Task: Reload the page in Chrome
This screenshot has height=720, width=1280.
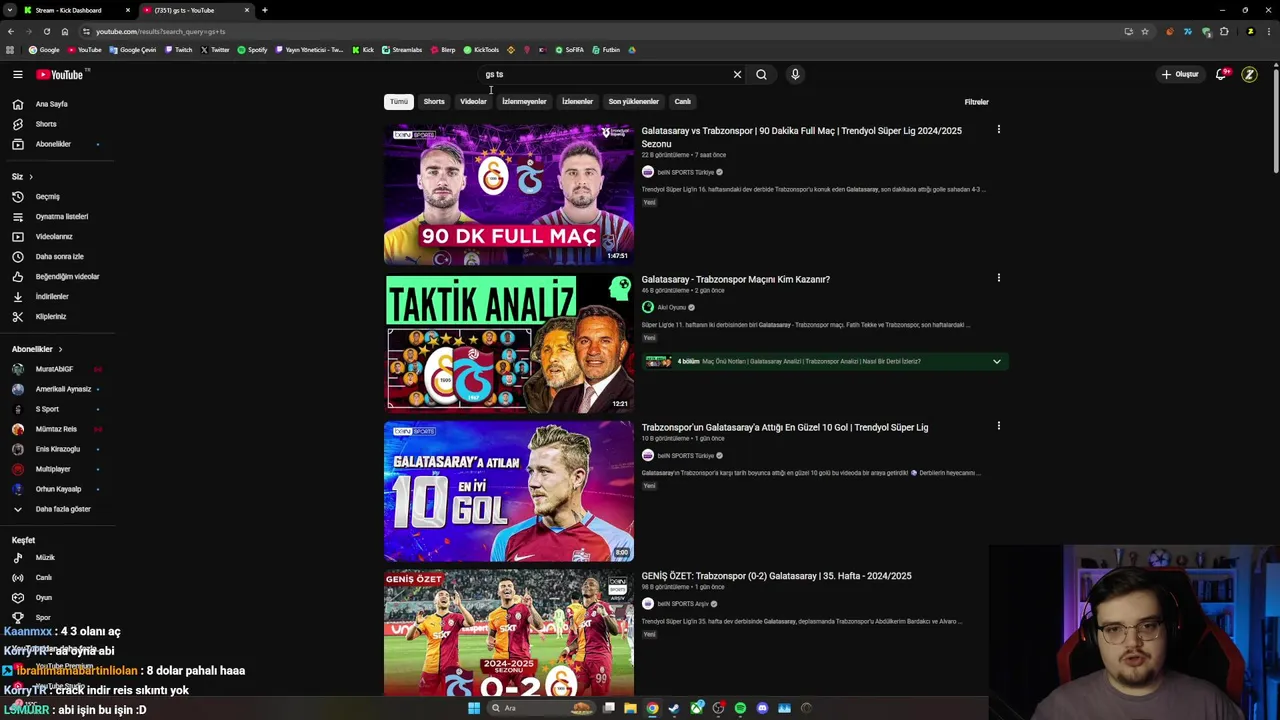Action: click(x=46, y=31)
